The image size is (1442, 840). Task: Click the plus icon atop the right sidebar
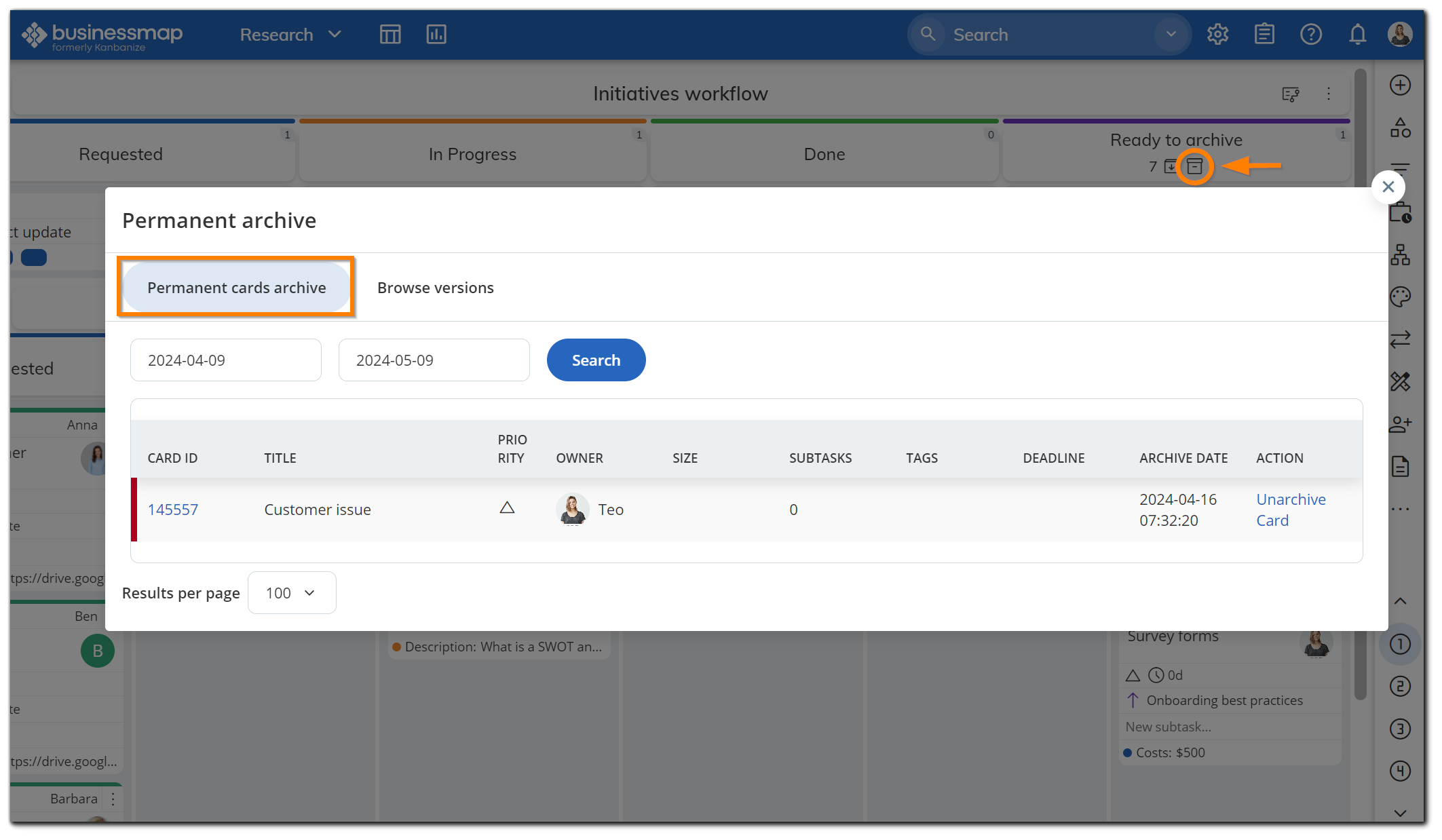tap(1400, 85)
